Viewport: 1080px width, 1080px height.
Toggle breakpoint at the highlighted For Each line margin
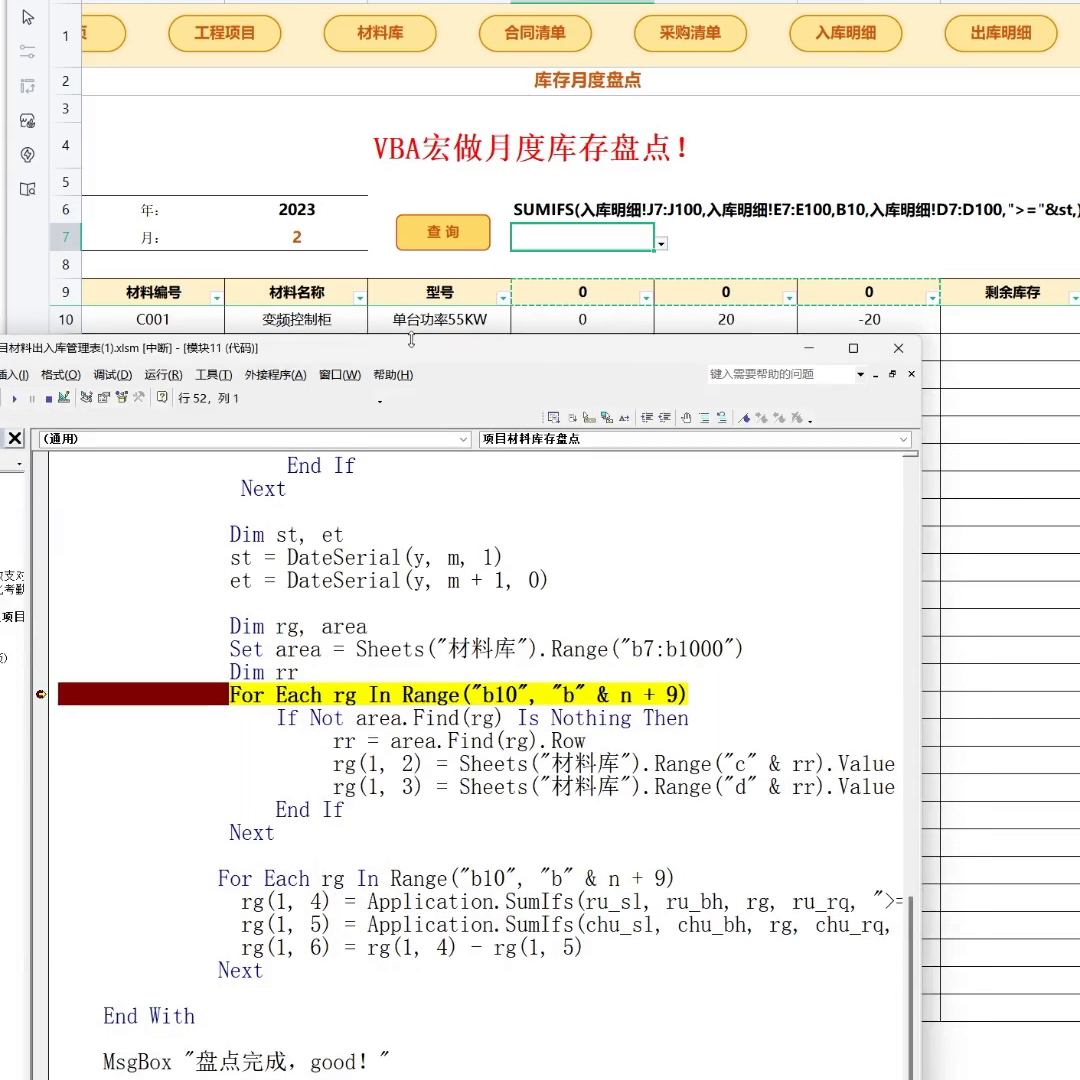(x=41, y=694)
